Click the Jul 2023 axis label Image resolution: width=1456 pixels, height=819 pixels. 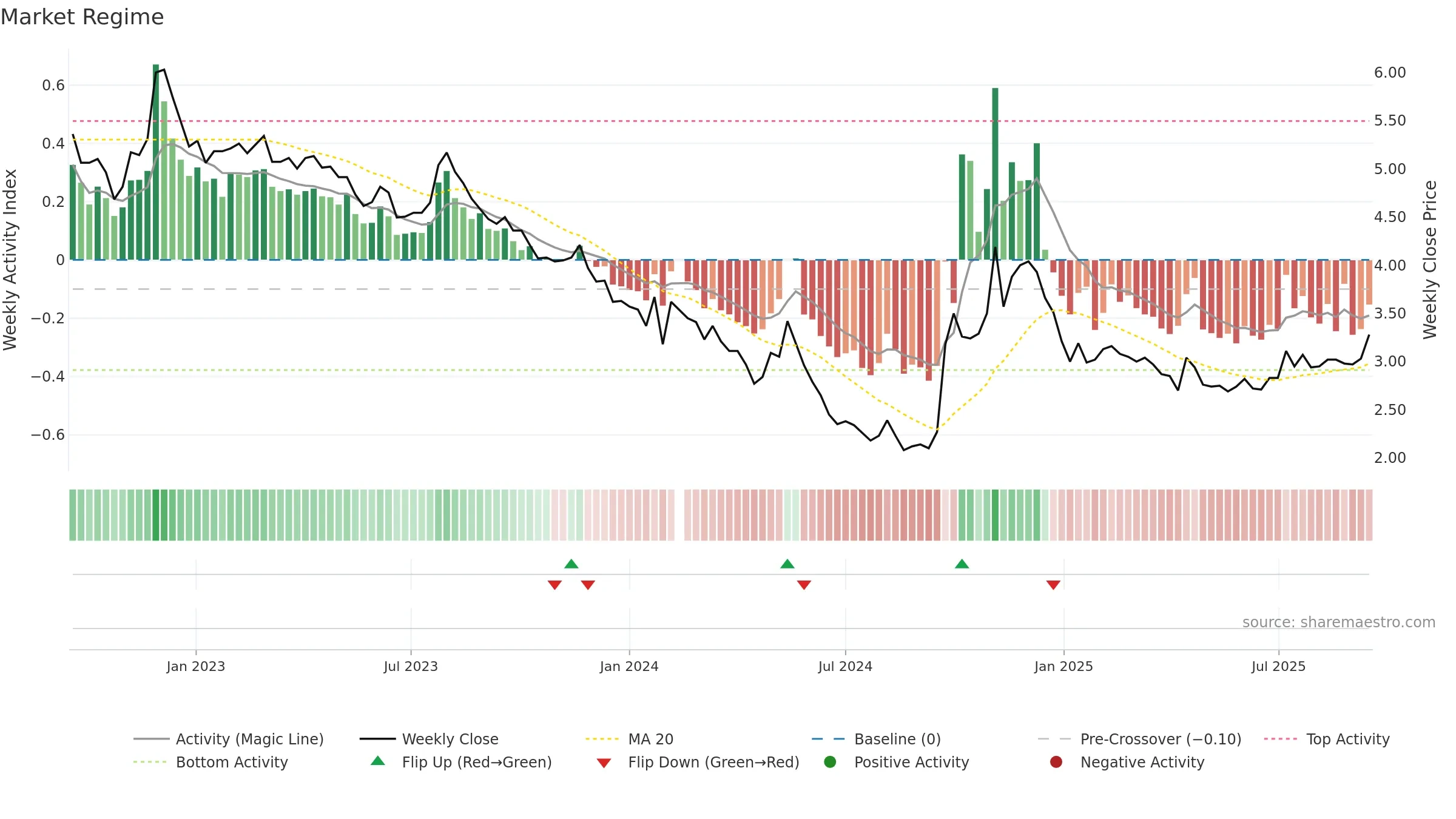tap(411, 667)
